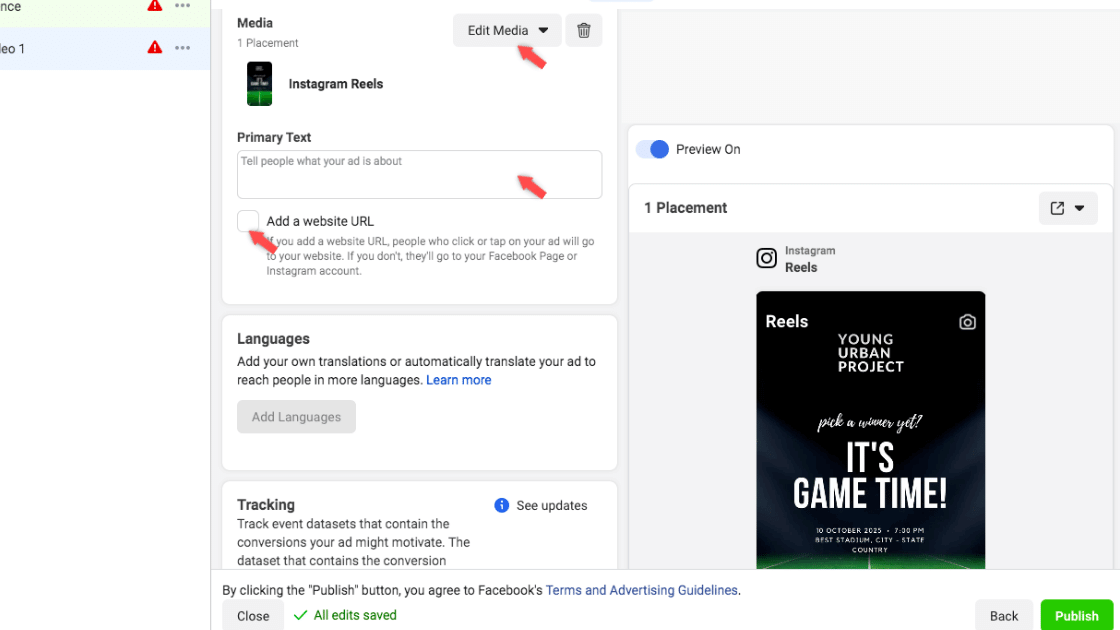Image resolution: width=1120 pixels, height=630 pixels.
Task: Expand the preview format chevron
Action: [1081, 208]
